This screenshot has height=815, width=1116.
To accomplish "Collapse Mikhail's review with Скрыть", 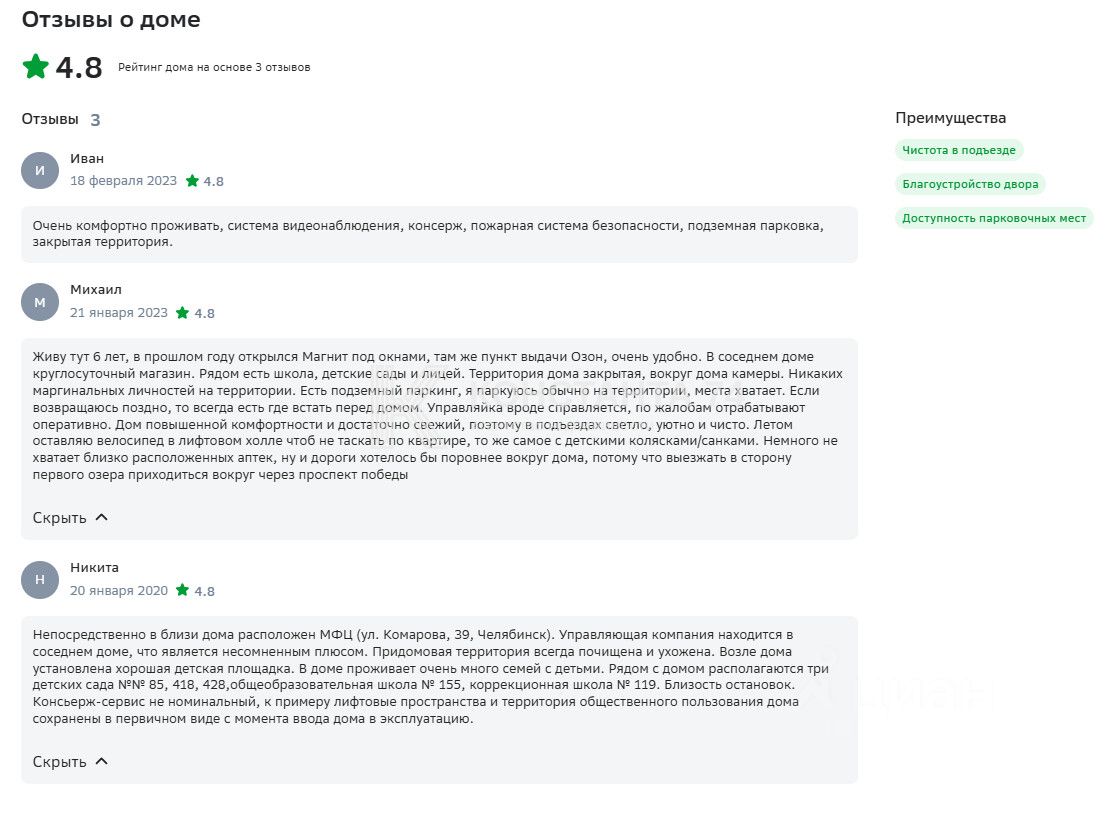I will 59,518.
